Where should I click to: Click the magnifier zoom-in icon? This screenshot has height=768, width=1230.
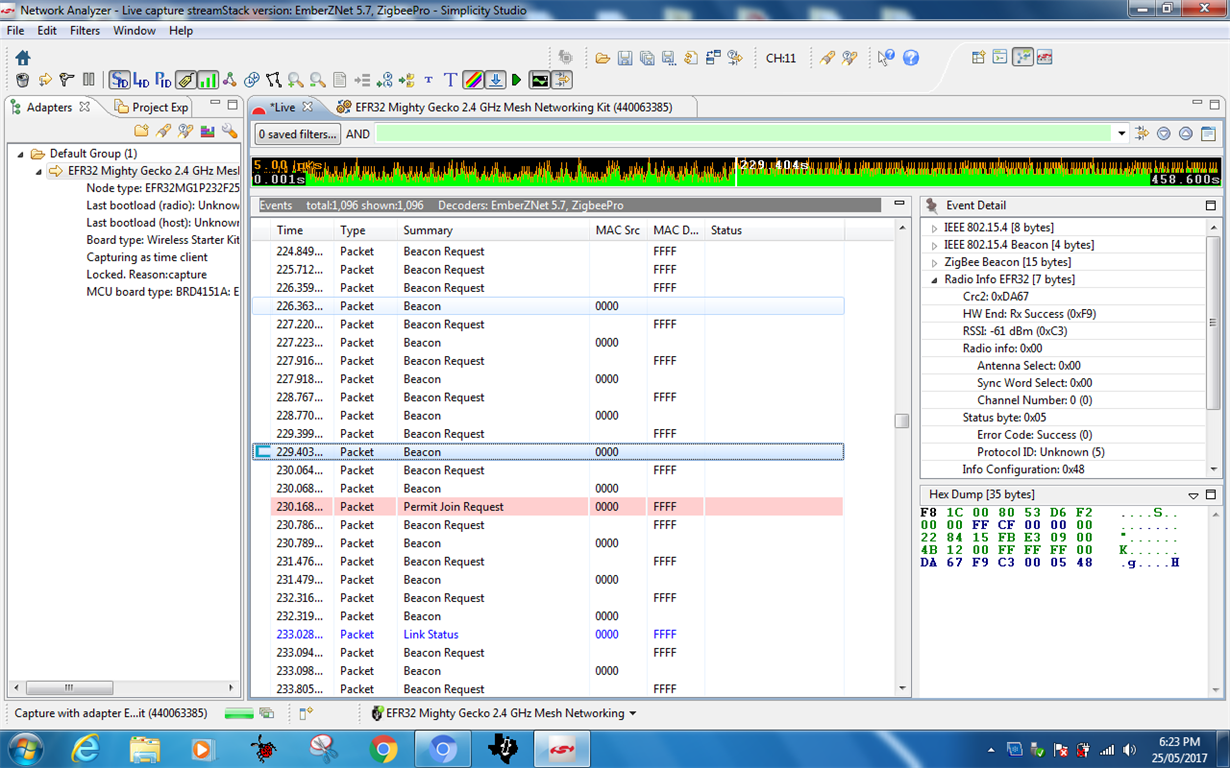click(x=295, y=79)
